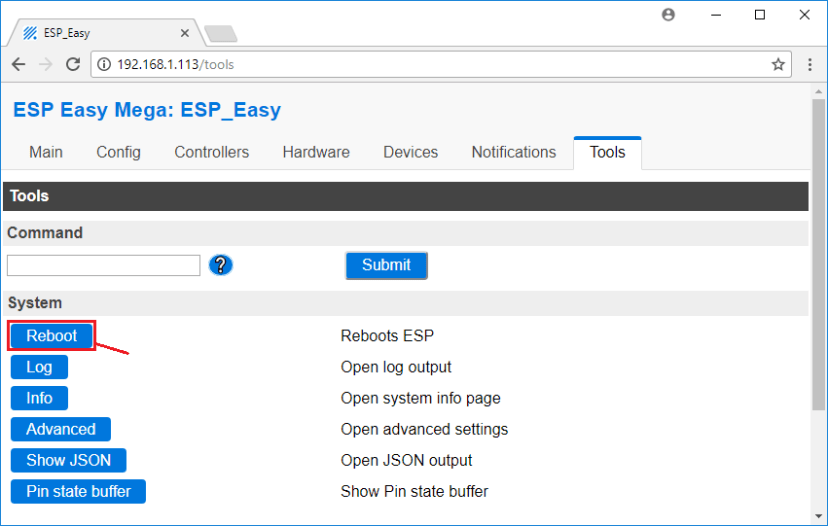The width and height of the screenshot is (828, 526).
Task: Go back using the browser back arrow
Action: [x=18, y=64]
